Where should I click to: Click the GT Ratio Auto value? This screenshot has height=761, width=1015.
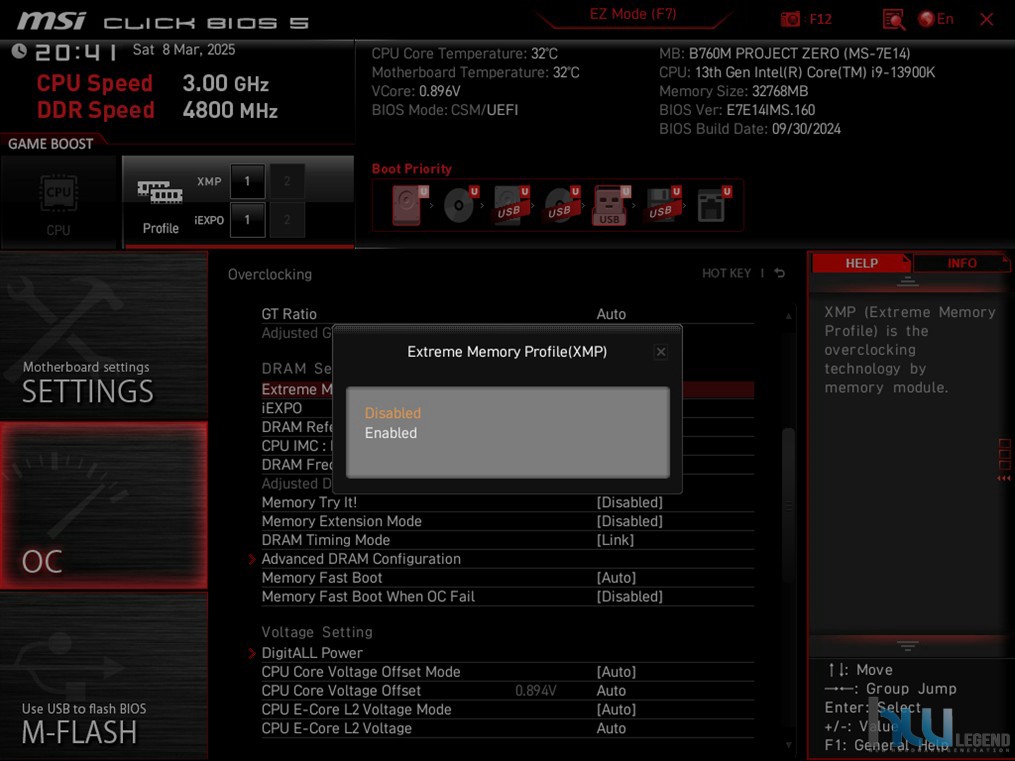coord(611,314)
